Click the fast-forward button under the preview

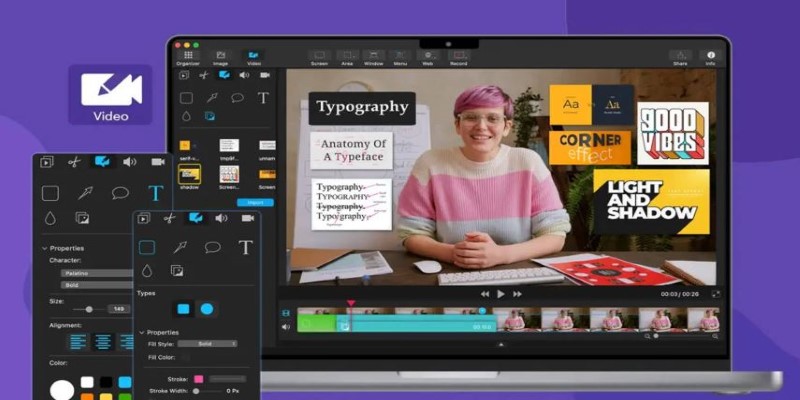coord(517,294)
